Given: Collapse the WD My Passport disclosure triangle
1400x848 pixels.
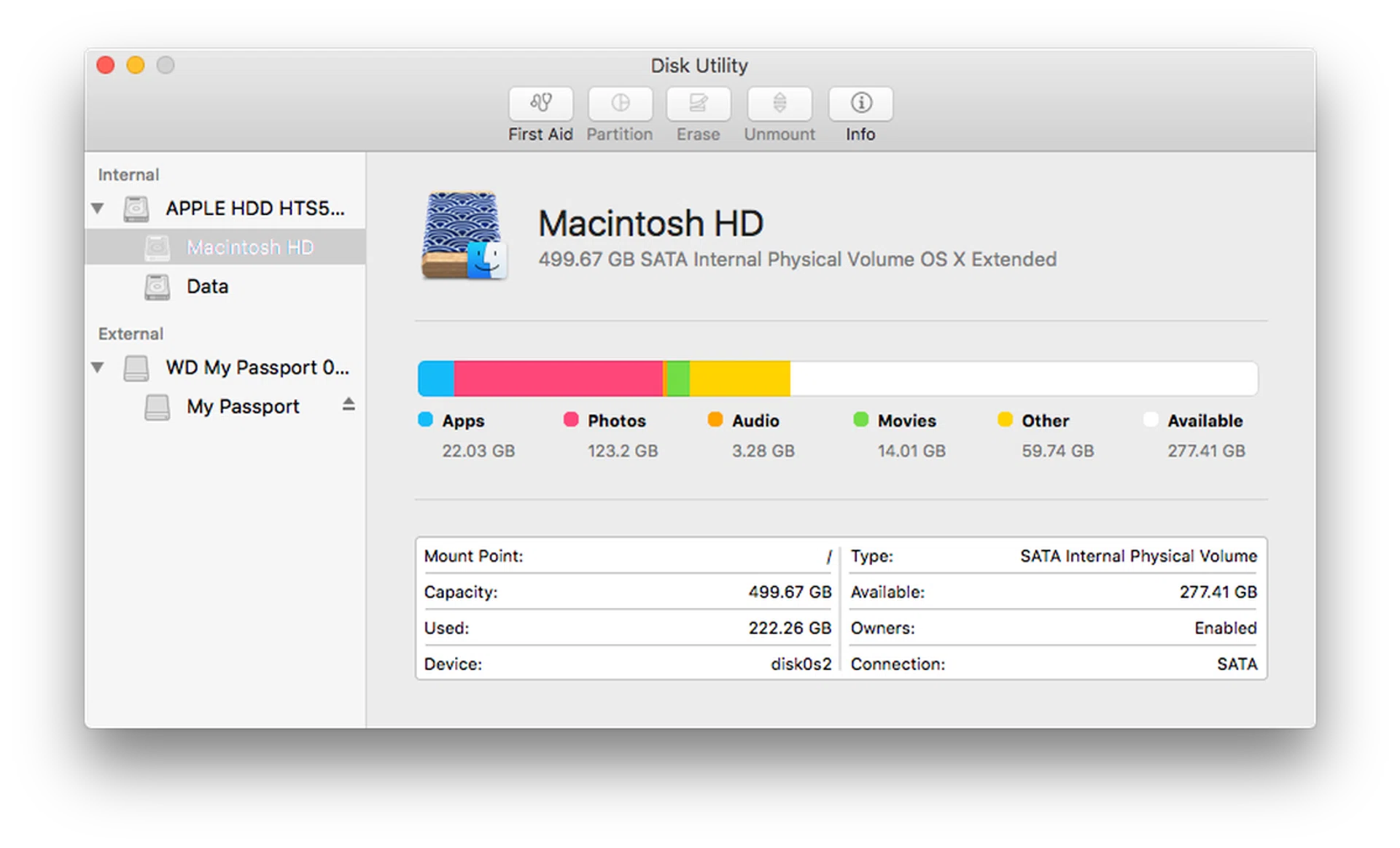Looking at the screenshot, I should pos(98,367).
